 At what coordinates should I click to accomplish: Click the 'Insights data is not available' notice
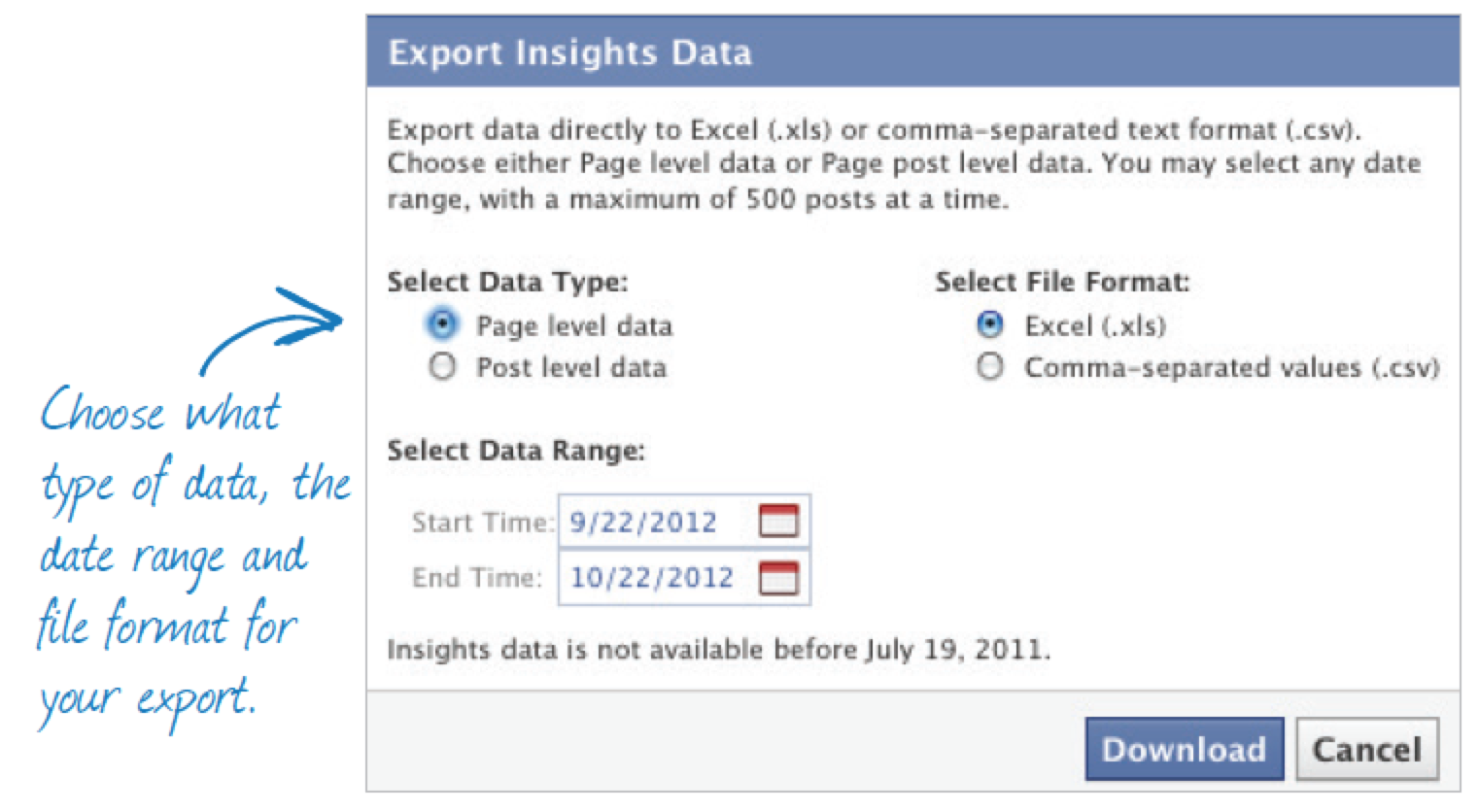[718, 649]
